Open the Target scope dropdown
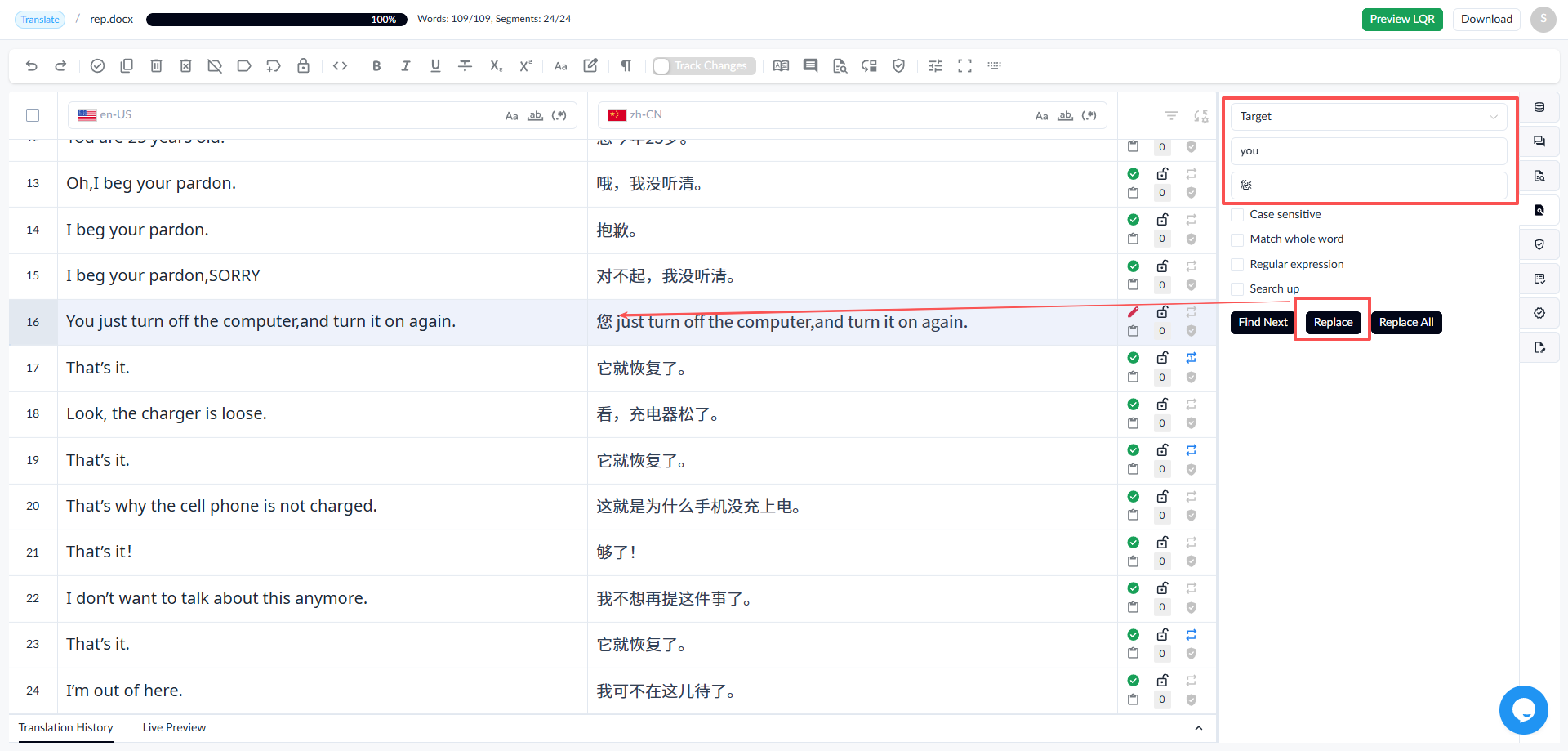Screen dimensions: 1568x751 point(1369,117)
